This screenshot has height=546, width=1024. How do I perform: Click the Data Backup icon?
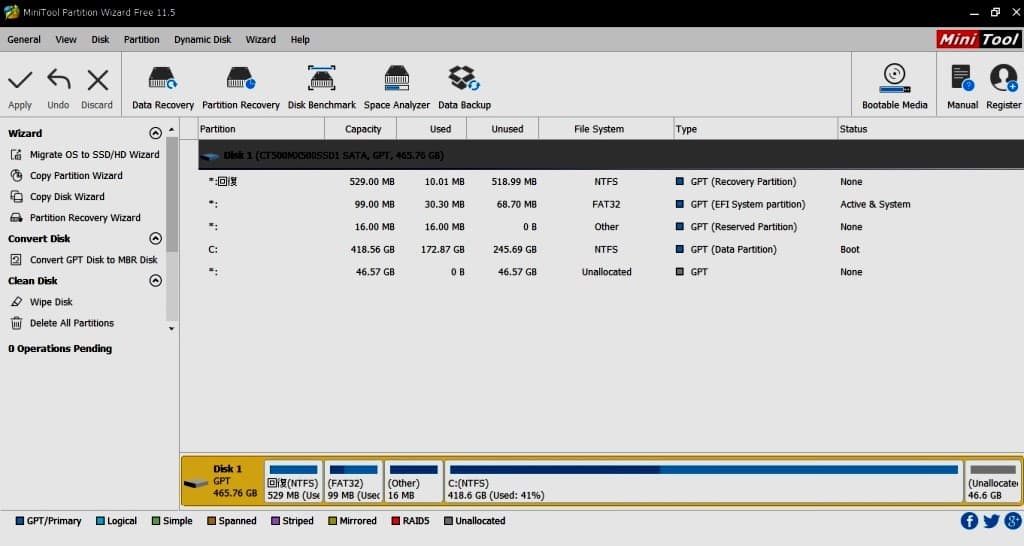pos(464,80)
